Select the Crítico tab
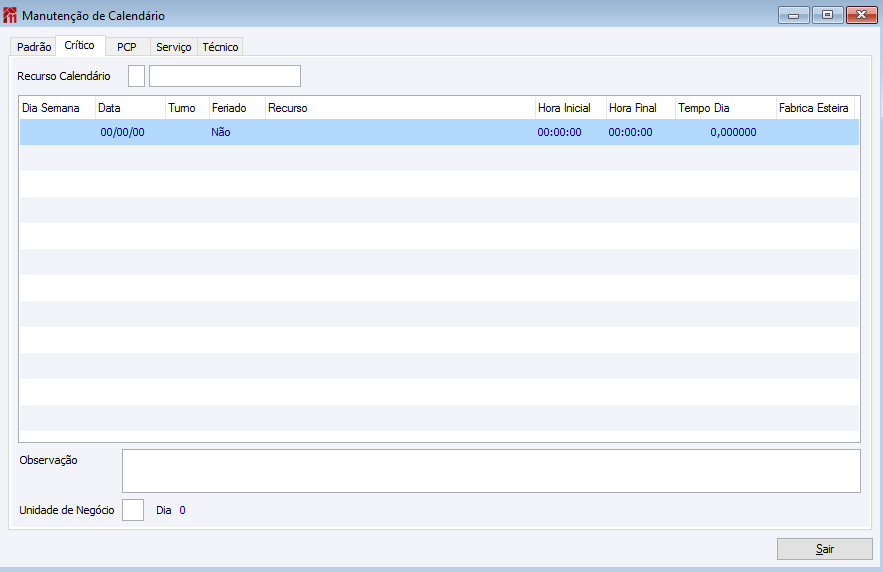 coord(79,45)
